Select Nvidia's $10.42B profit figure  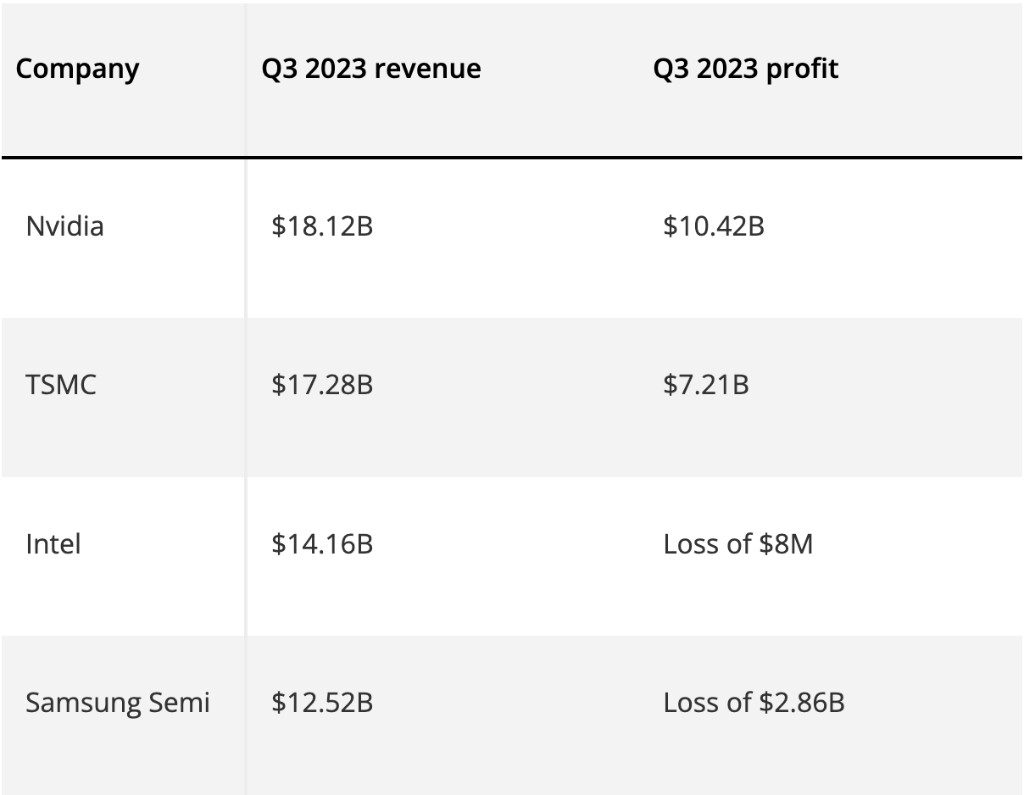[x=713, y=226]
